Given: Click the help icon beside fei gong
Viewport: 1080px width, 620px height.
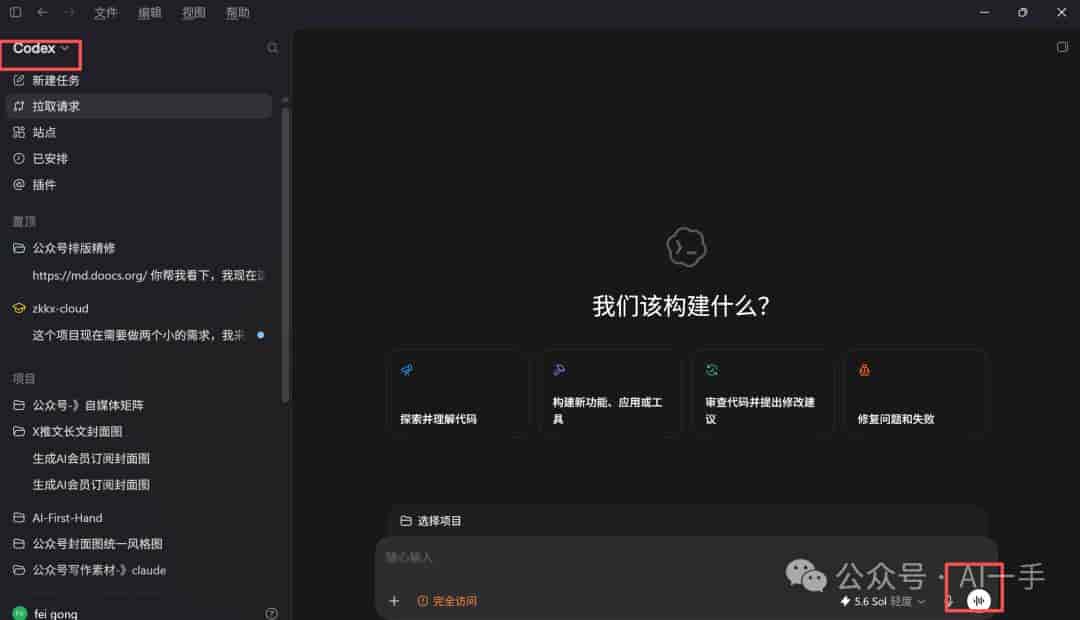Looking at the screenshot, I should click(x=271, y=613).
